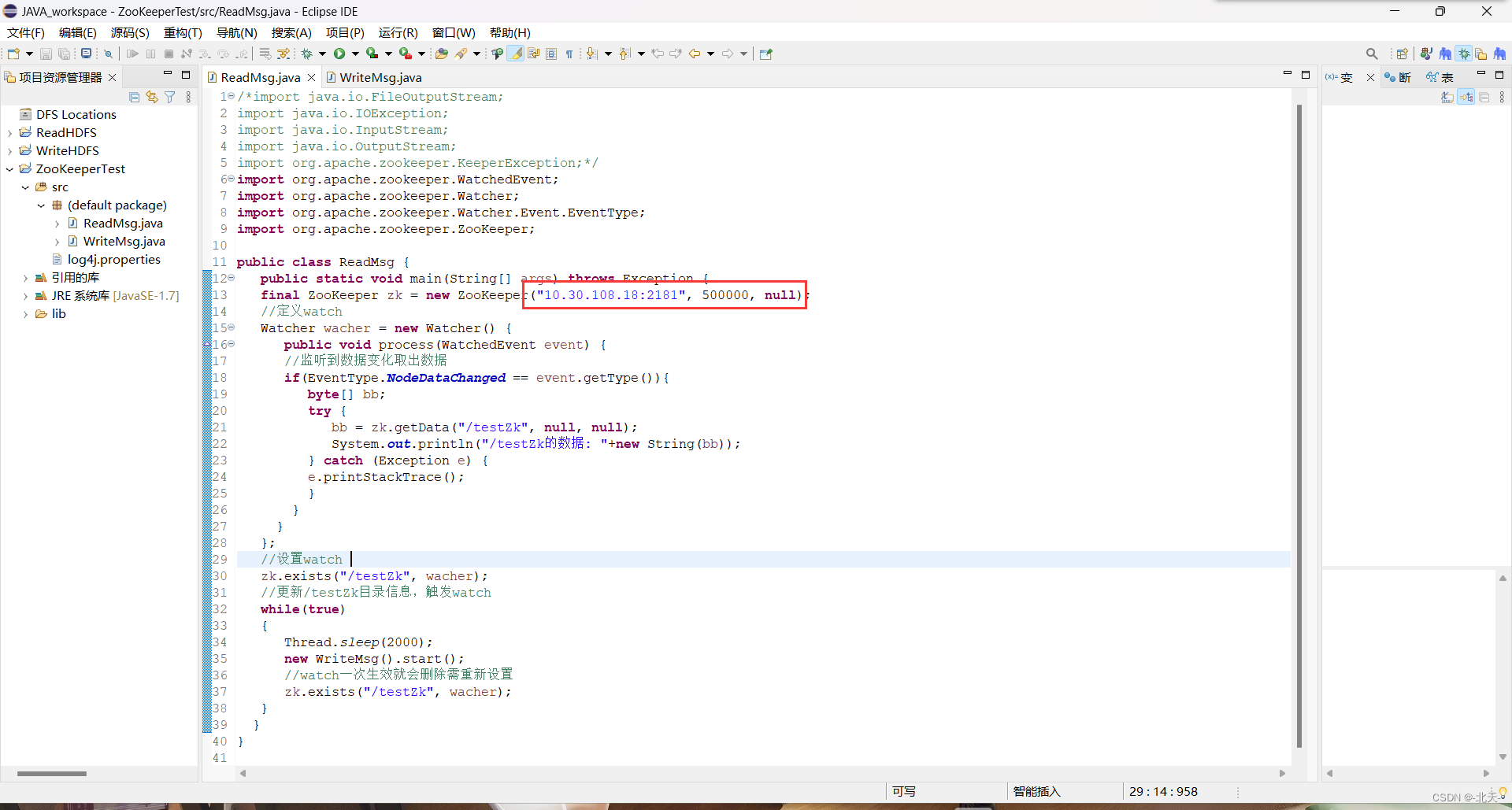Click the flashlight Search toolbar icon
1512x810 pixels.
(461, 54)
